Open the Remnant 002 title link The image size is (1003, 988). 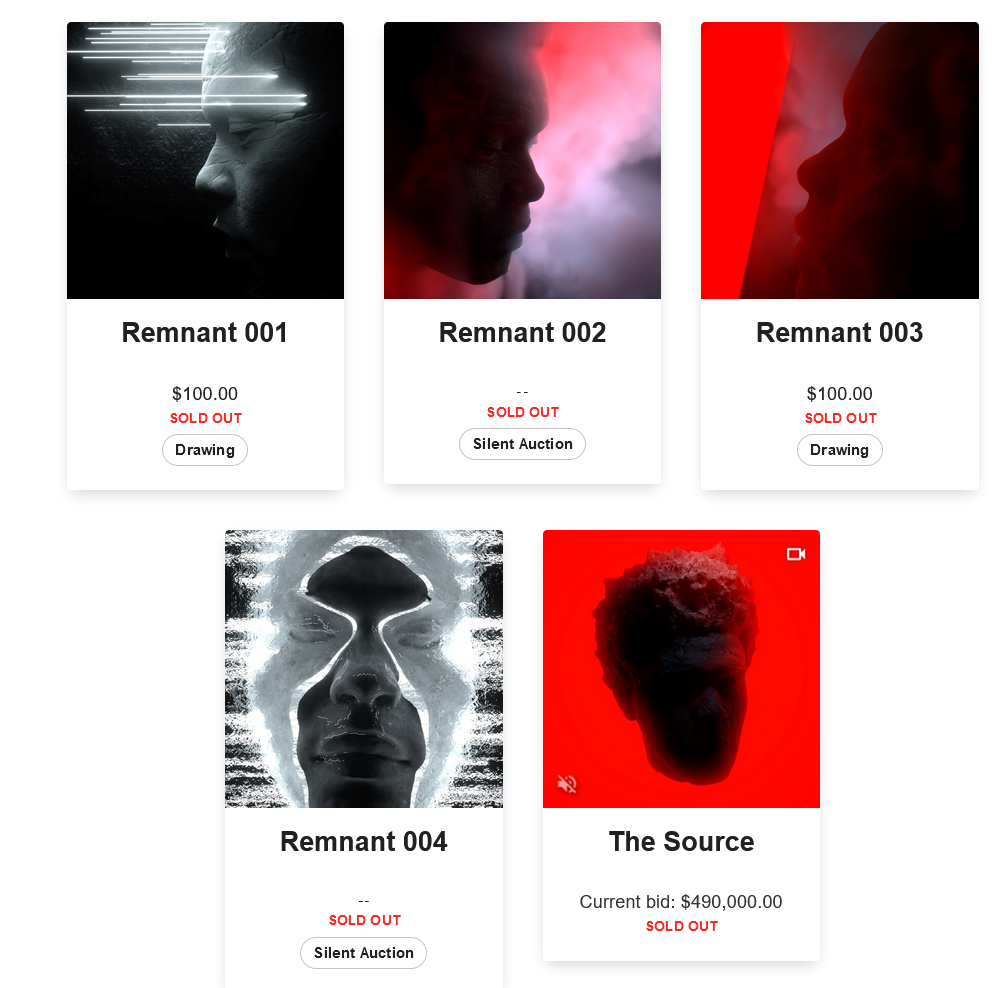coord(522,333)
